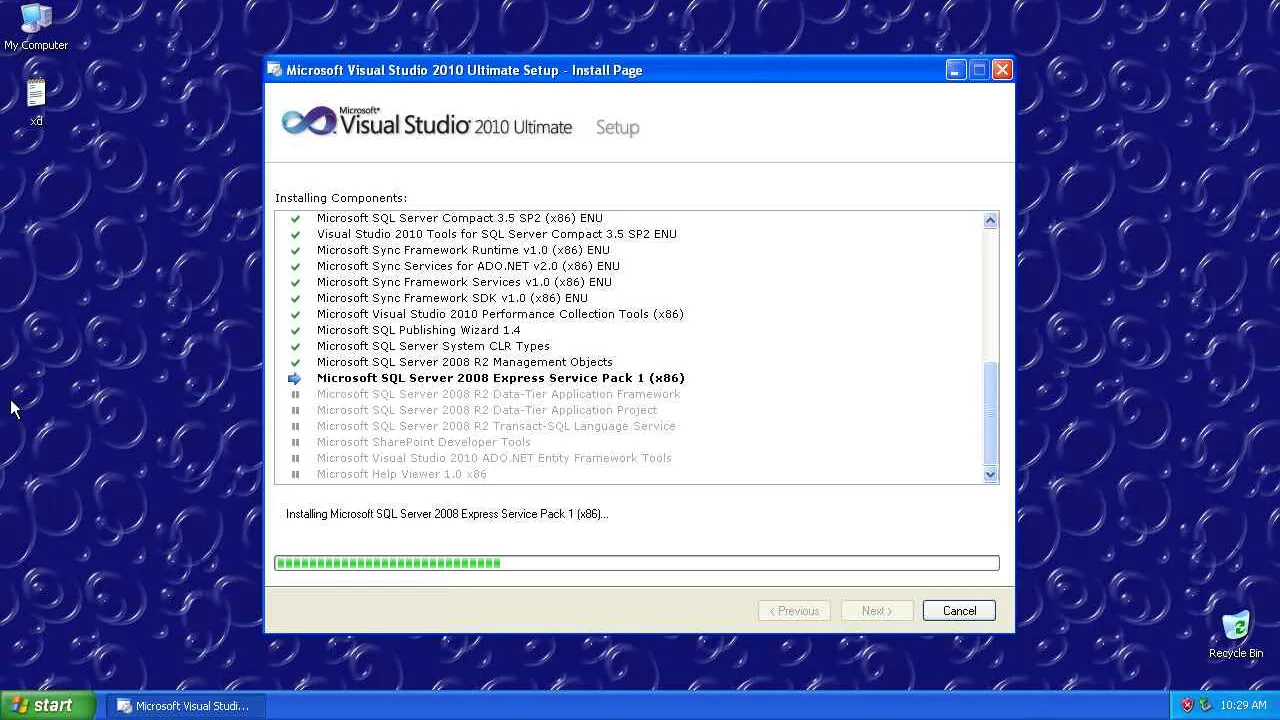This screenshot has width=1280, height=720.
Task: Click the Cancel button in setup
Action: pyautogui.click(x=959, y=611)
